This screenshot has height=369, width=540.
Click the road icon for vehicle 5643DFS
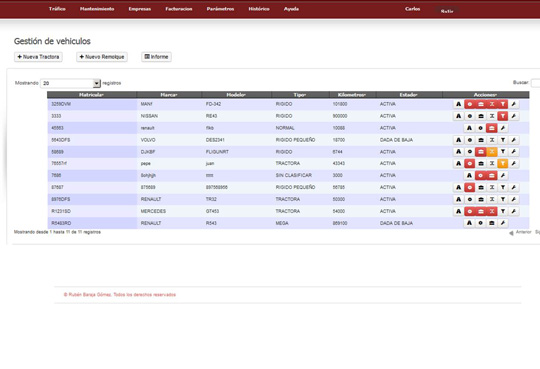[x=458, y=140]
